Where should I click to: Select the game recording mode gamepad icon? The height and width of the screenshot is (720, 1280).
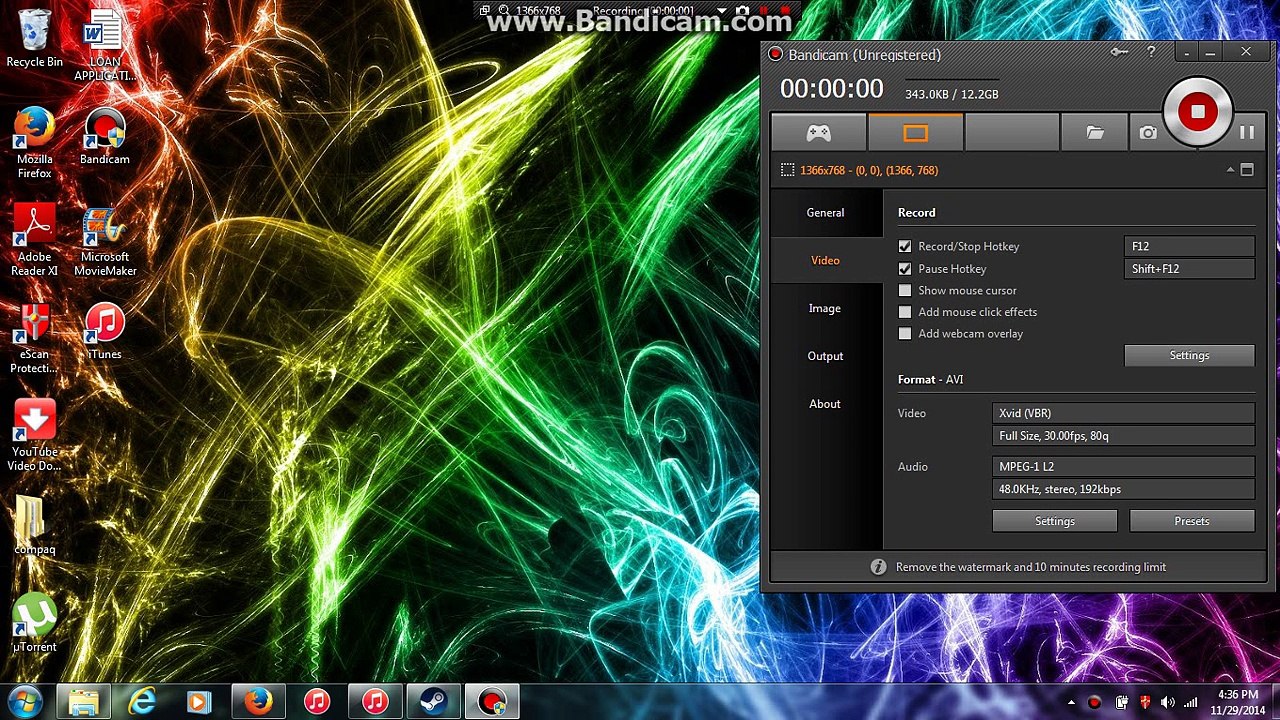point(819,133)
